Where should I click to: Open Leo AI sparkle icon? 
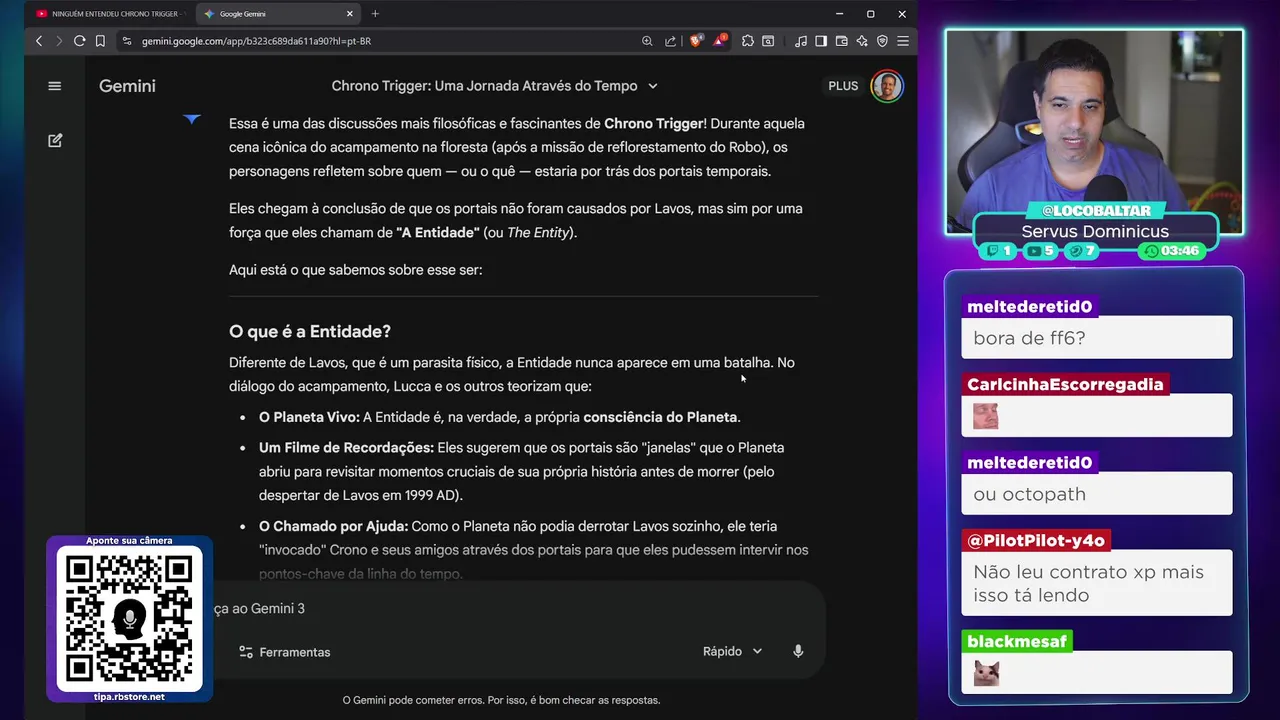point(862,41)
